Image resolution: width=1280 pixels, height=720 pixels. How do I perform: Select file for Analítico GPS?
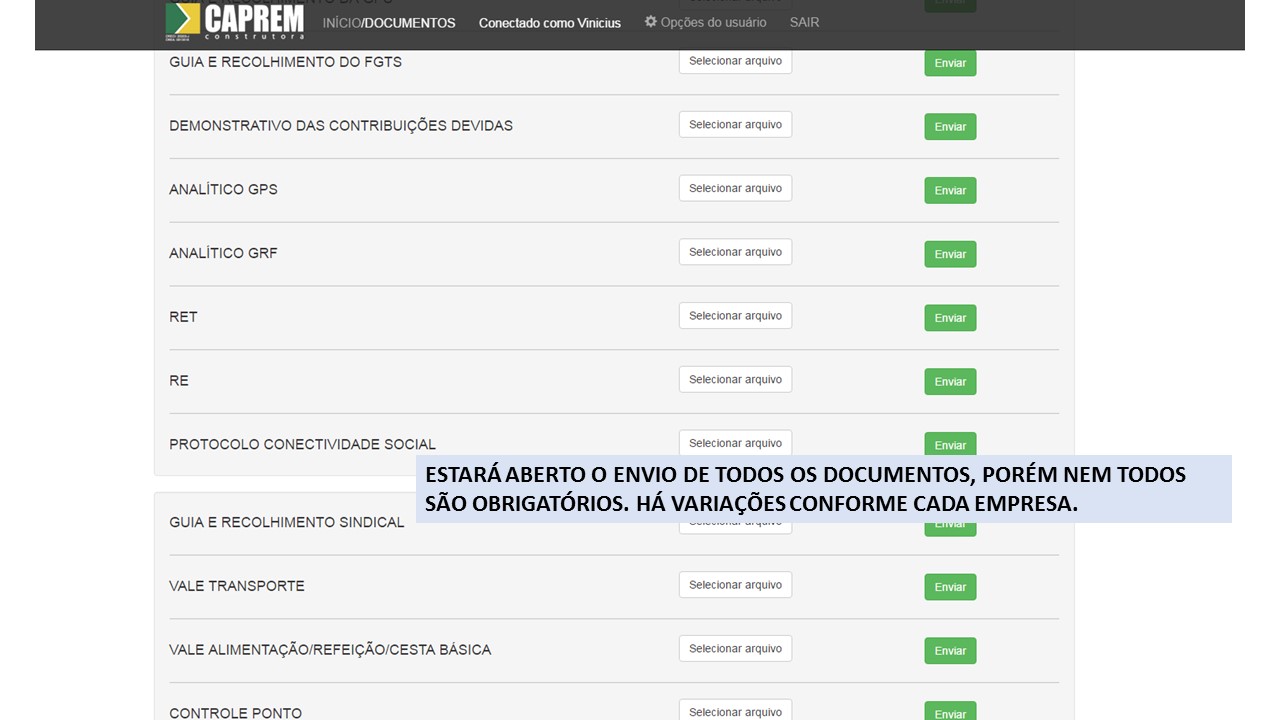pos(735,189)
